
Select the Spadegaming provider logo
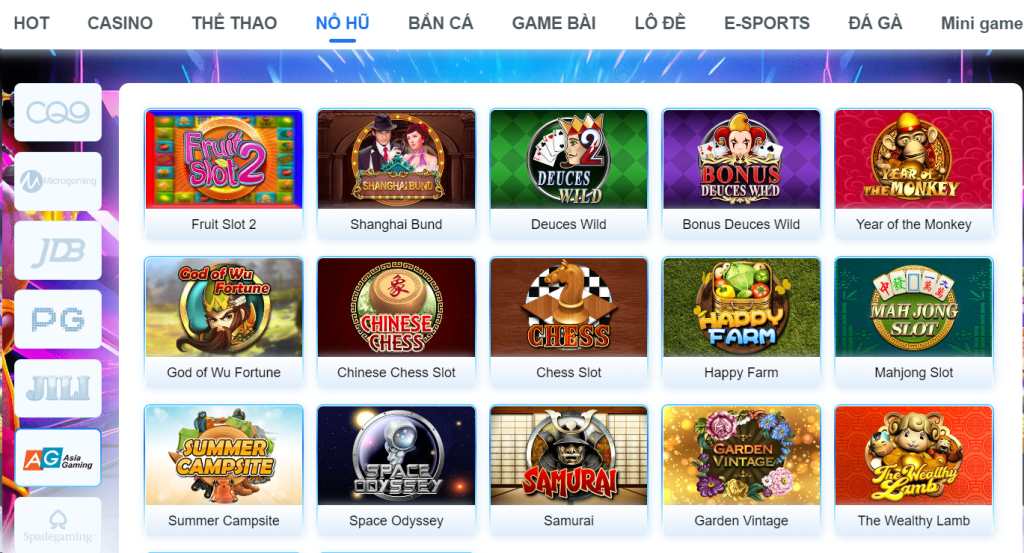click(x=58, y=525)
